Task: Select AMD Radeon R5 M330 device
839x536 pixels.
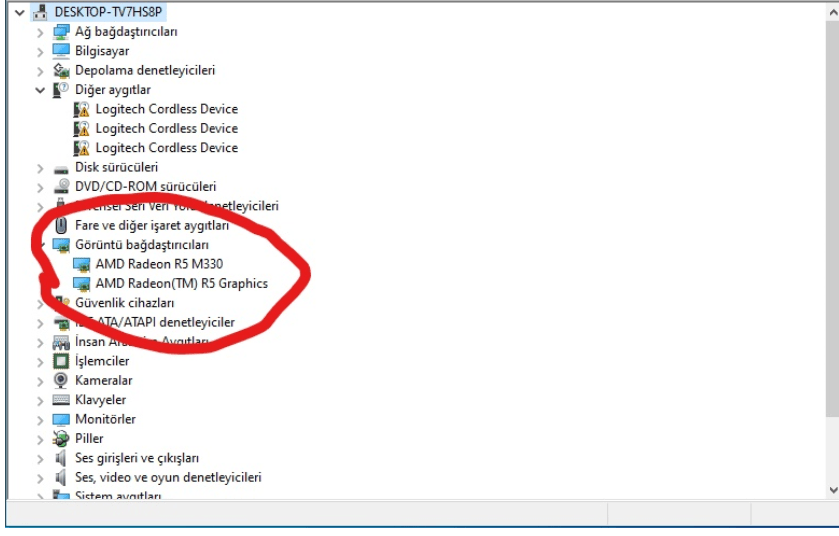Action: point(159,264)
